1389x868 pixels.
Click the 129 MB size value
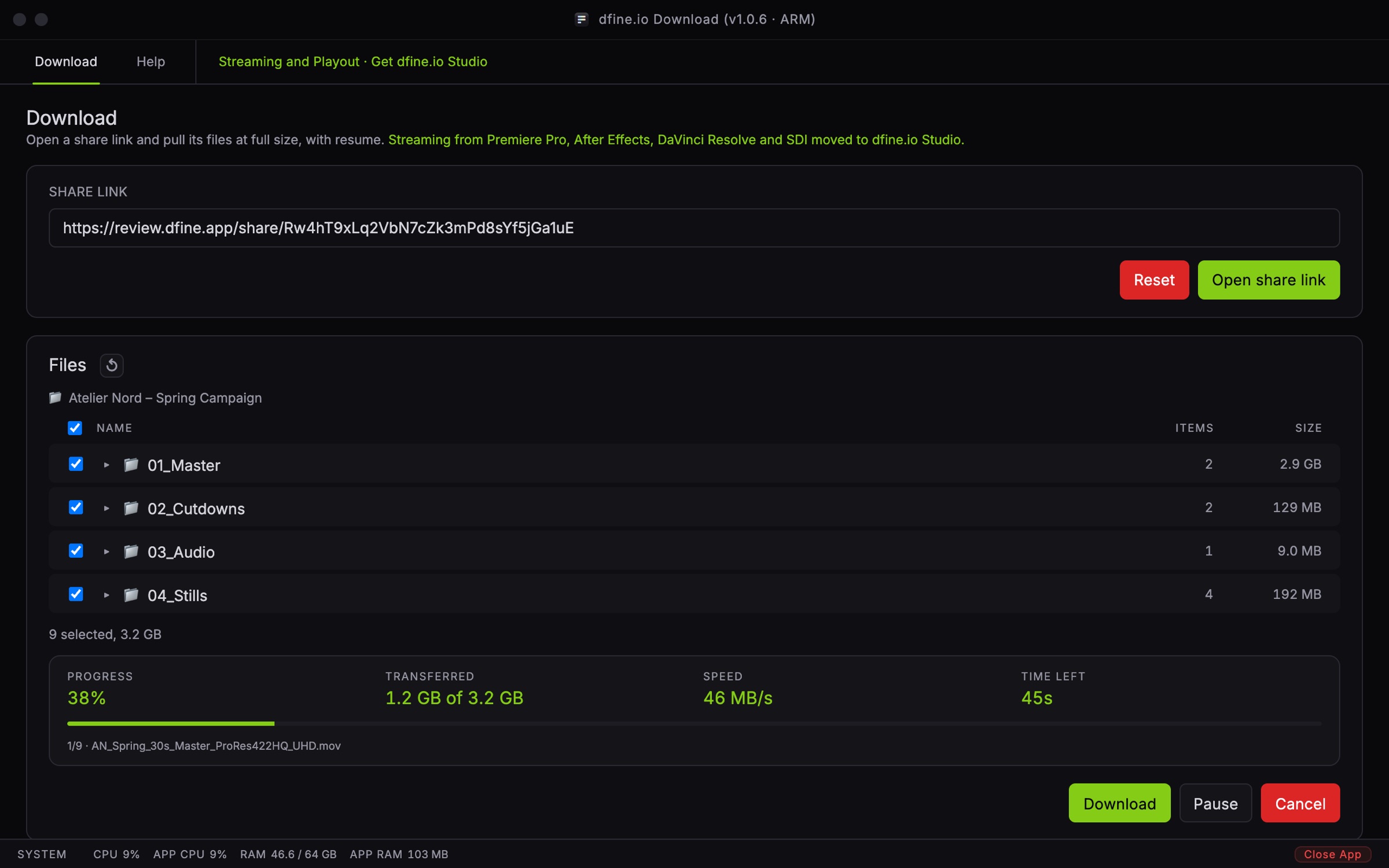point(1296,507)
